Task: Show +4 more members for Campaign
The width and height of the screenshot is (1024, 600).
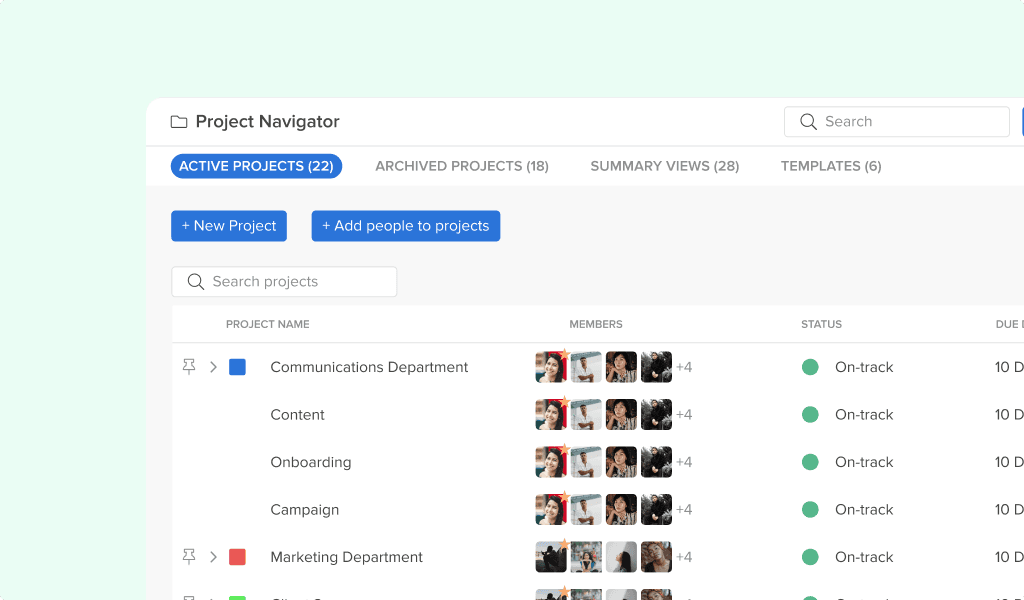Action: [684, 510]
